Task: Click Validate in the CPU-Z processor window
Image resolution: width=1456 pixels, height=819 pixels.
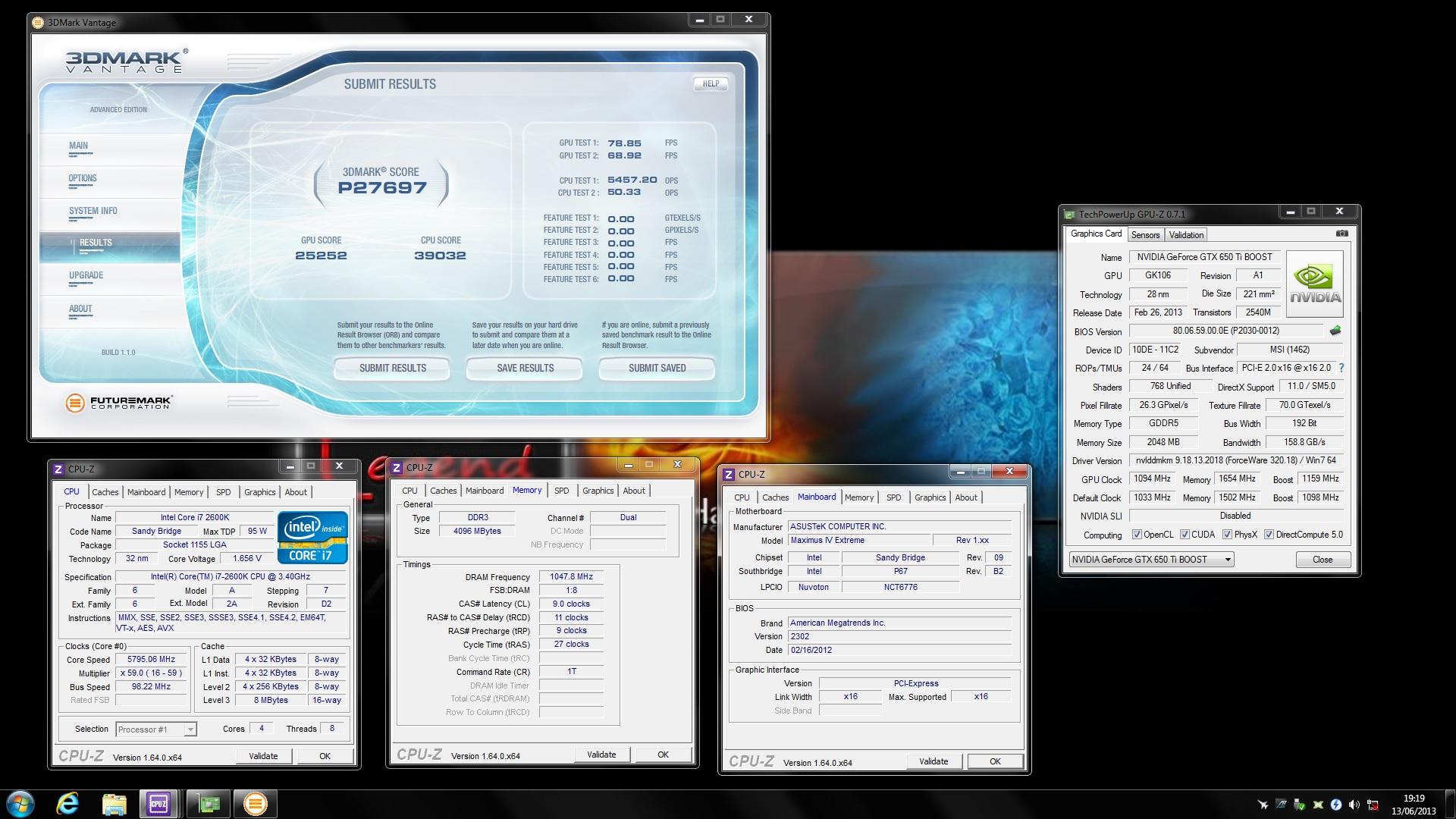Action: pyautogui.click(x=263, y=756)
